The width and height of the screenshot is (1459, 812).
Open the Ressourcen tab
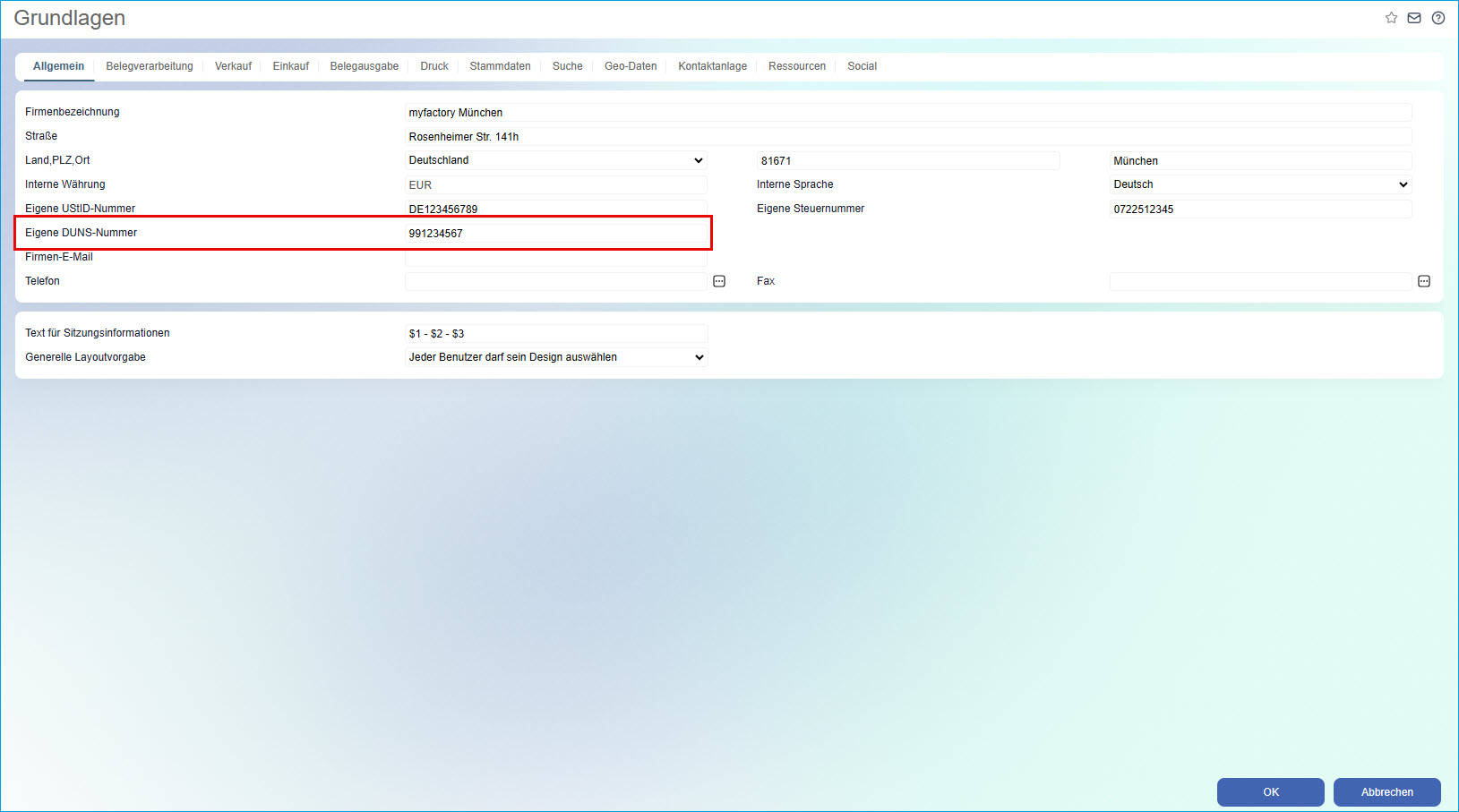point(797,66)
